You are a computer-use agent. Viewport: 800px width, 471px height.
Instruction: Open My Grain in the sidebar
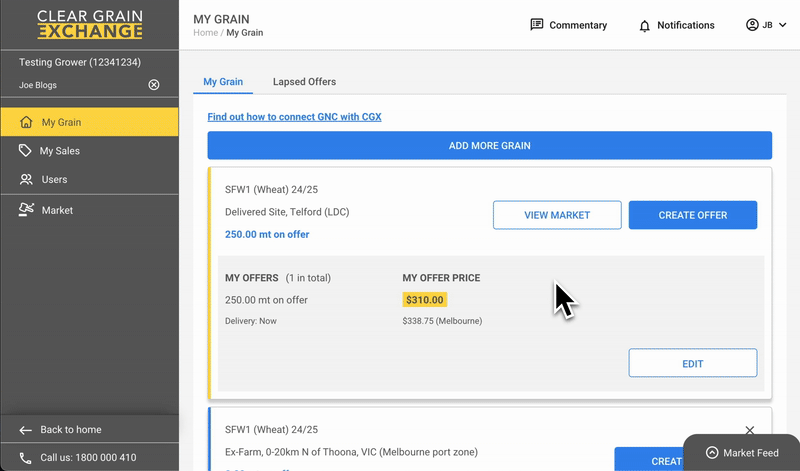pyautogui.click(x=90, y=122)
